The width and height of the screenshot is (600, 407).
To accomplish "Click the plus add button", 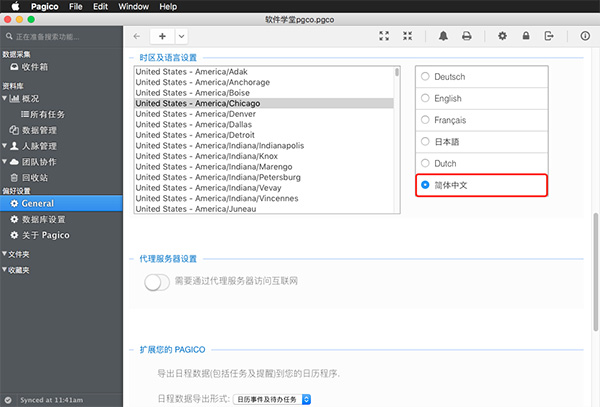I will click(x=162, y=36).
